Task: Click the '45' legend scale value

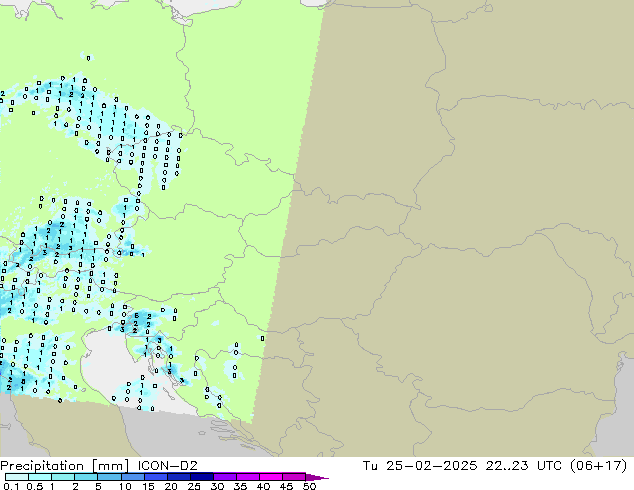Action: (x=286, y=486)
